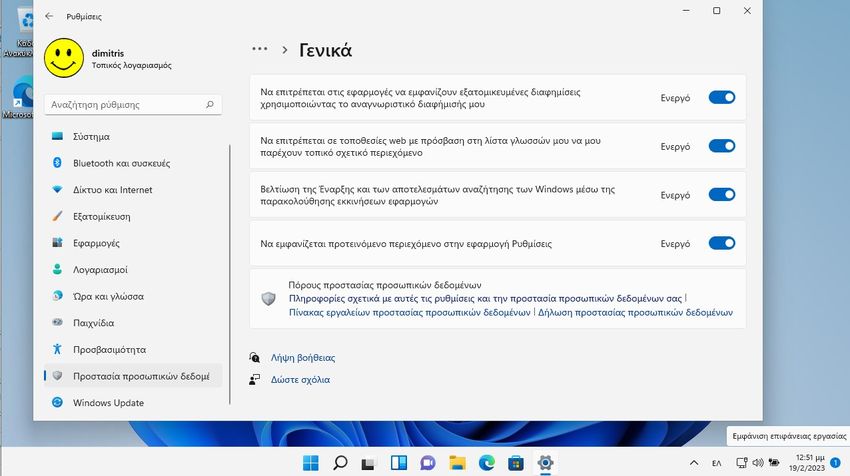Click the speaker volume tray icon

(x=758, y=462)
